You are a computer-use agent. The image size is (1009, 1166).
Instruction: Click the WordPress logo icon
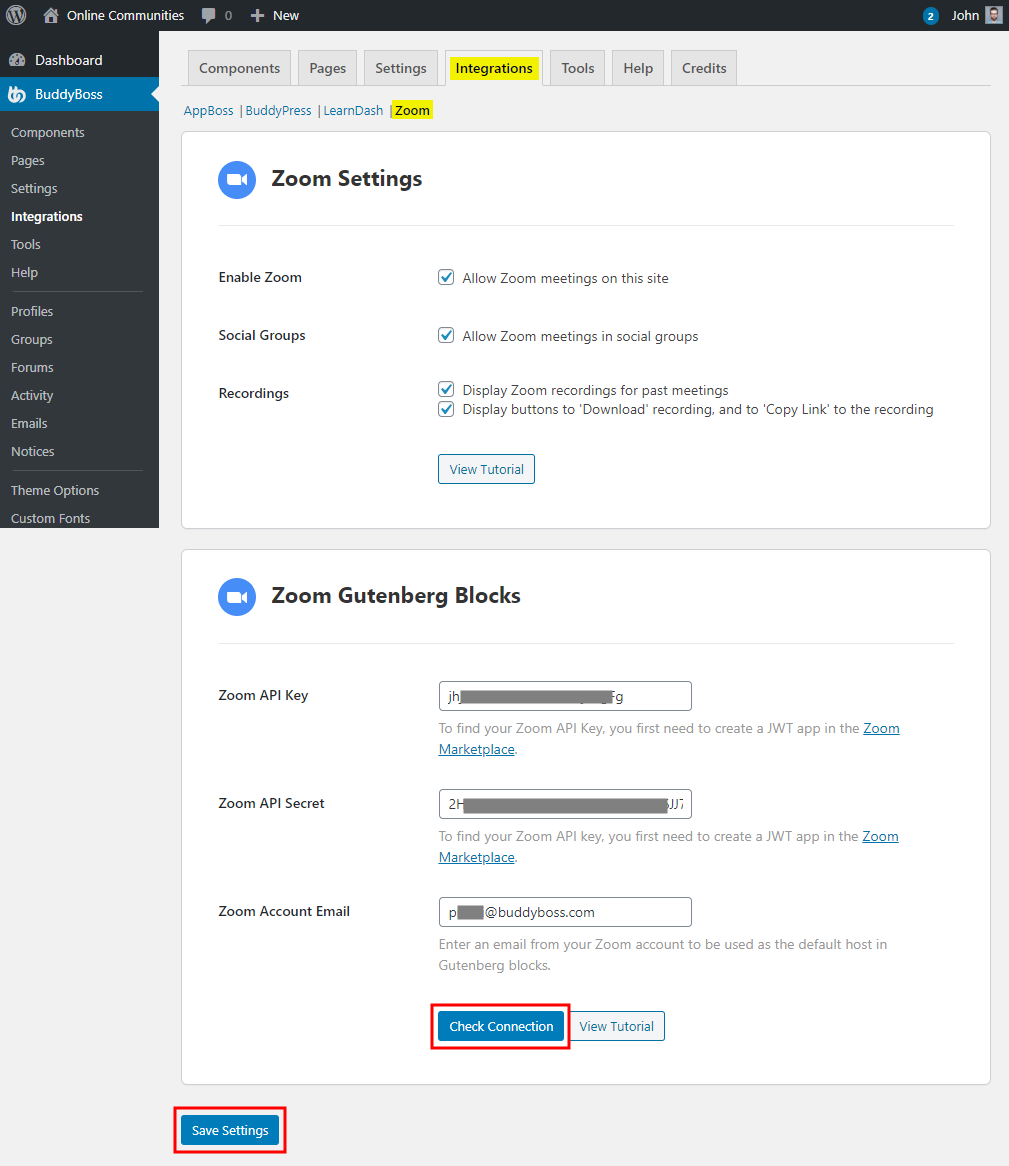point(16,15)
